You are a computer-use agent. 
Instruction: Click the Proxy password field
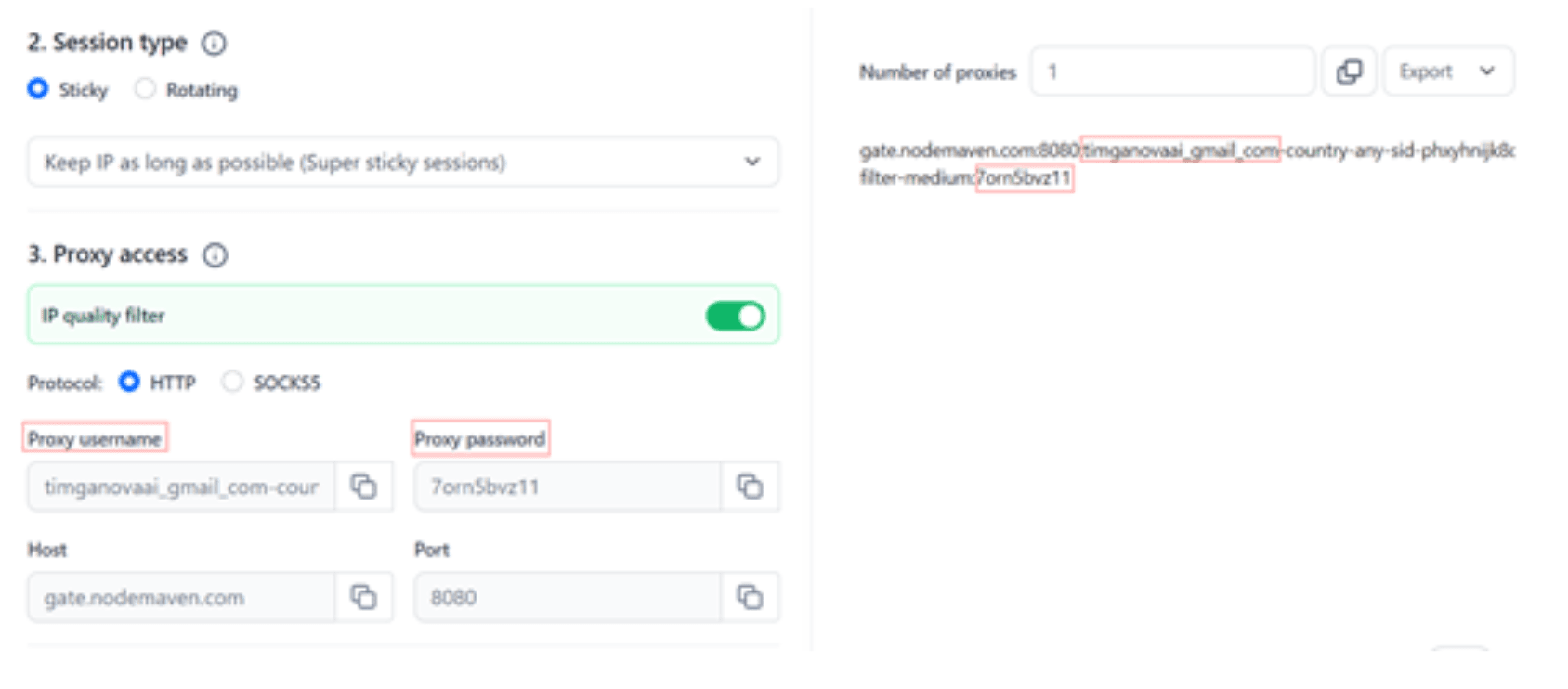[567, 487]
